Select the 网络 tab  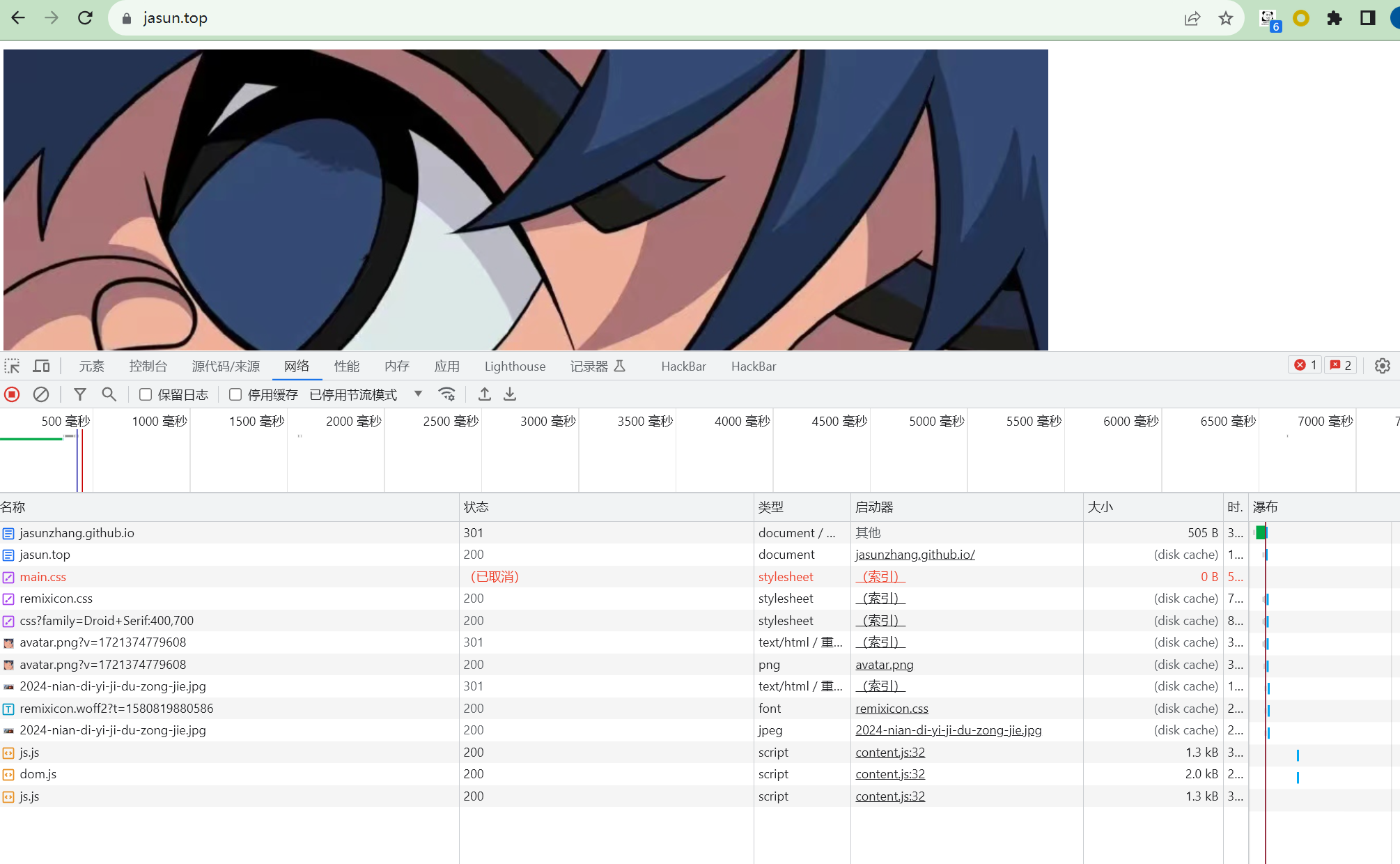tap(297, 367)
